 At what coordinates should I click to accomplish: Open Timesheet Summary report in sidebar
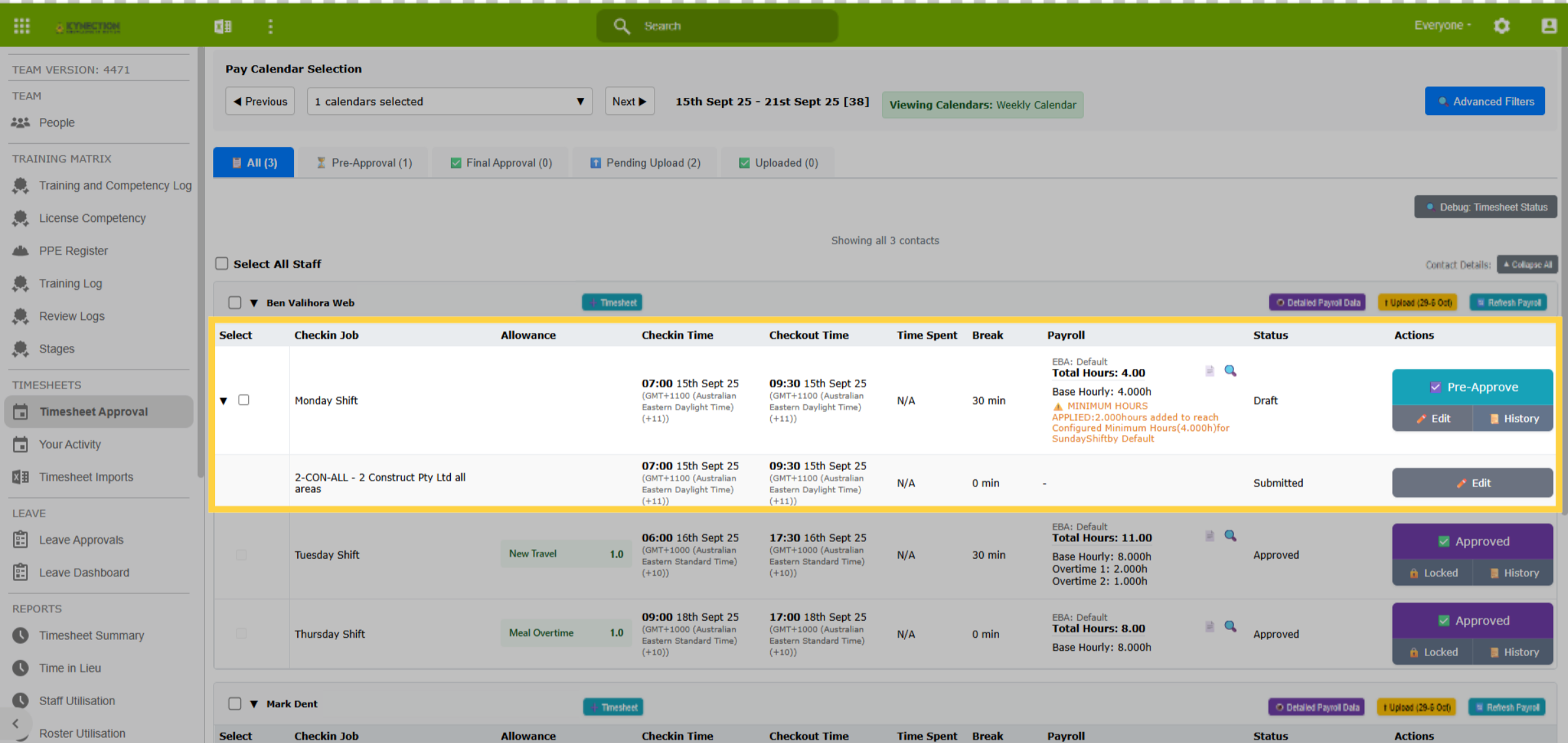[91, 635]
